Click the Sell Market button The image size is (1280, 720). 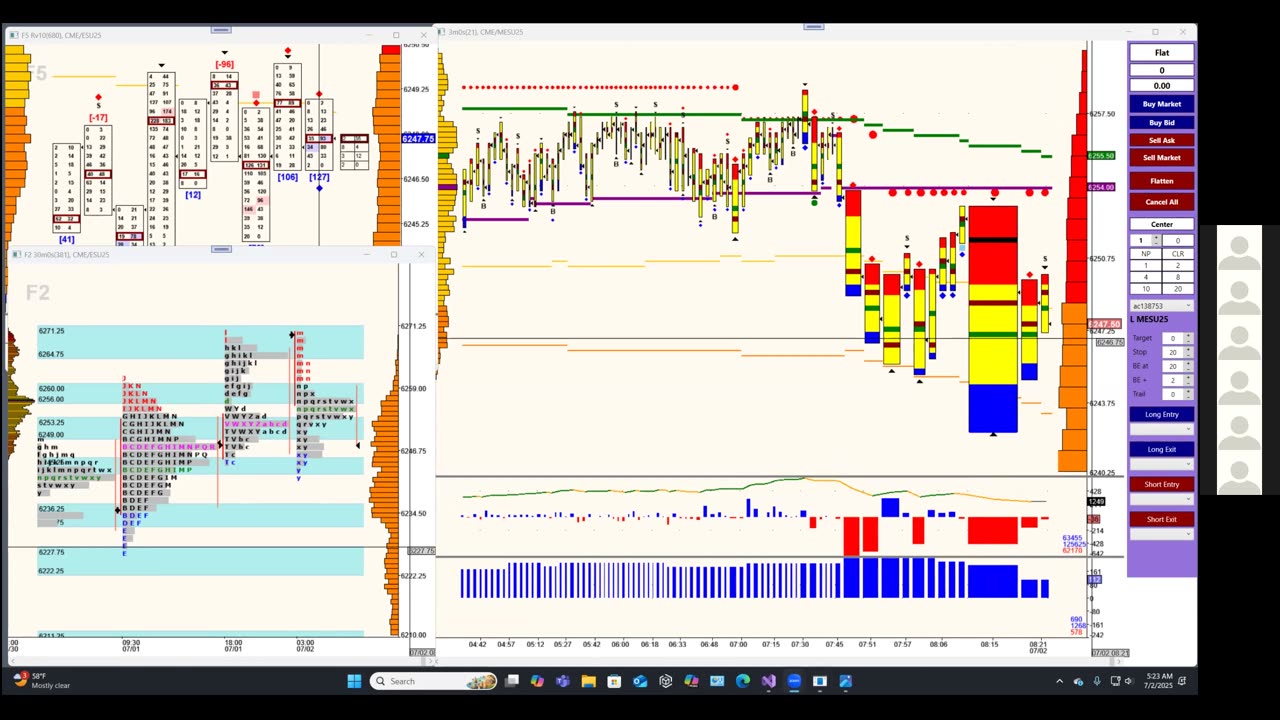point(1162,157)
